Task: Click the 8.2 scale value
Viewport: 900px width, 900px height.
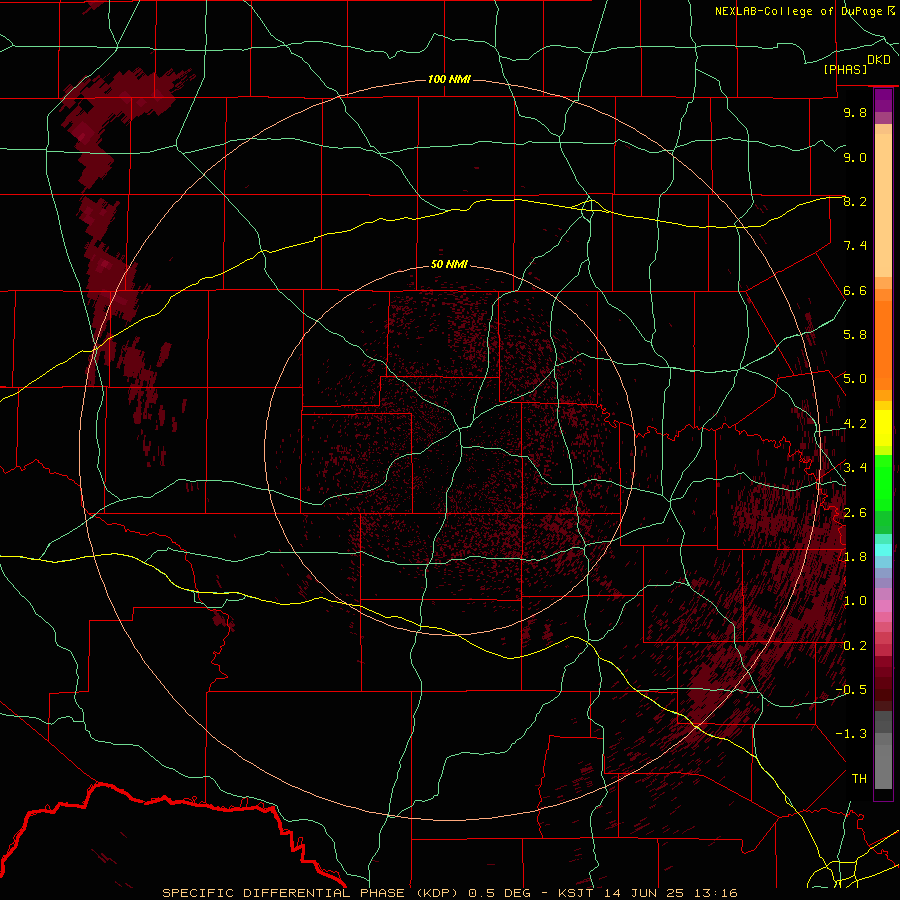Action: pyautogui.click(x=855, y=201)
